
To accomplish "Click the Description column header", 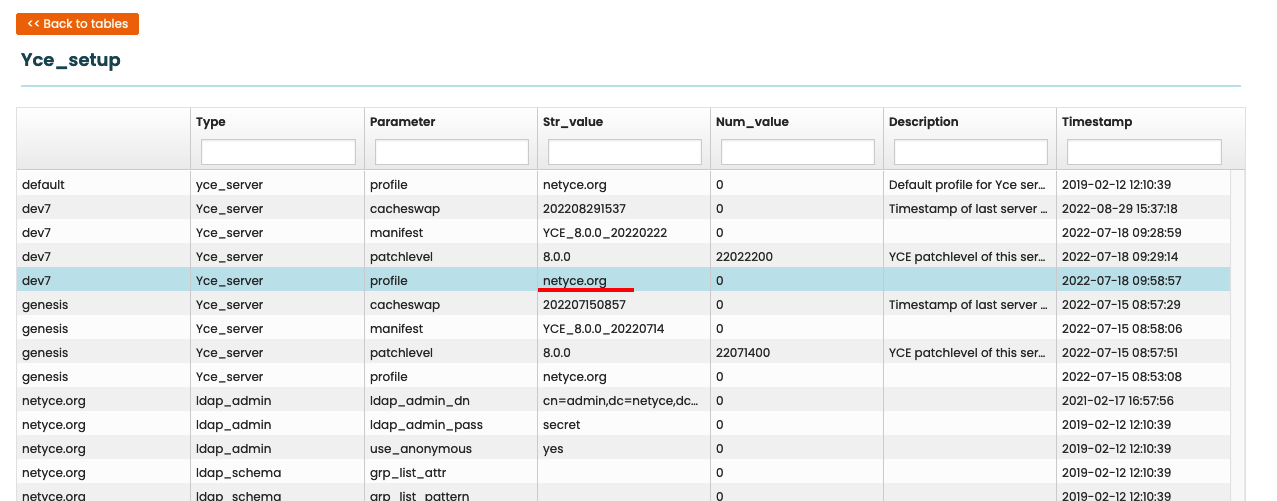I will [x=924, y=122].
